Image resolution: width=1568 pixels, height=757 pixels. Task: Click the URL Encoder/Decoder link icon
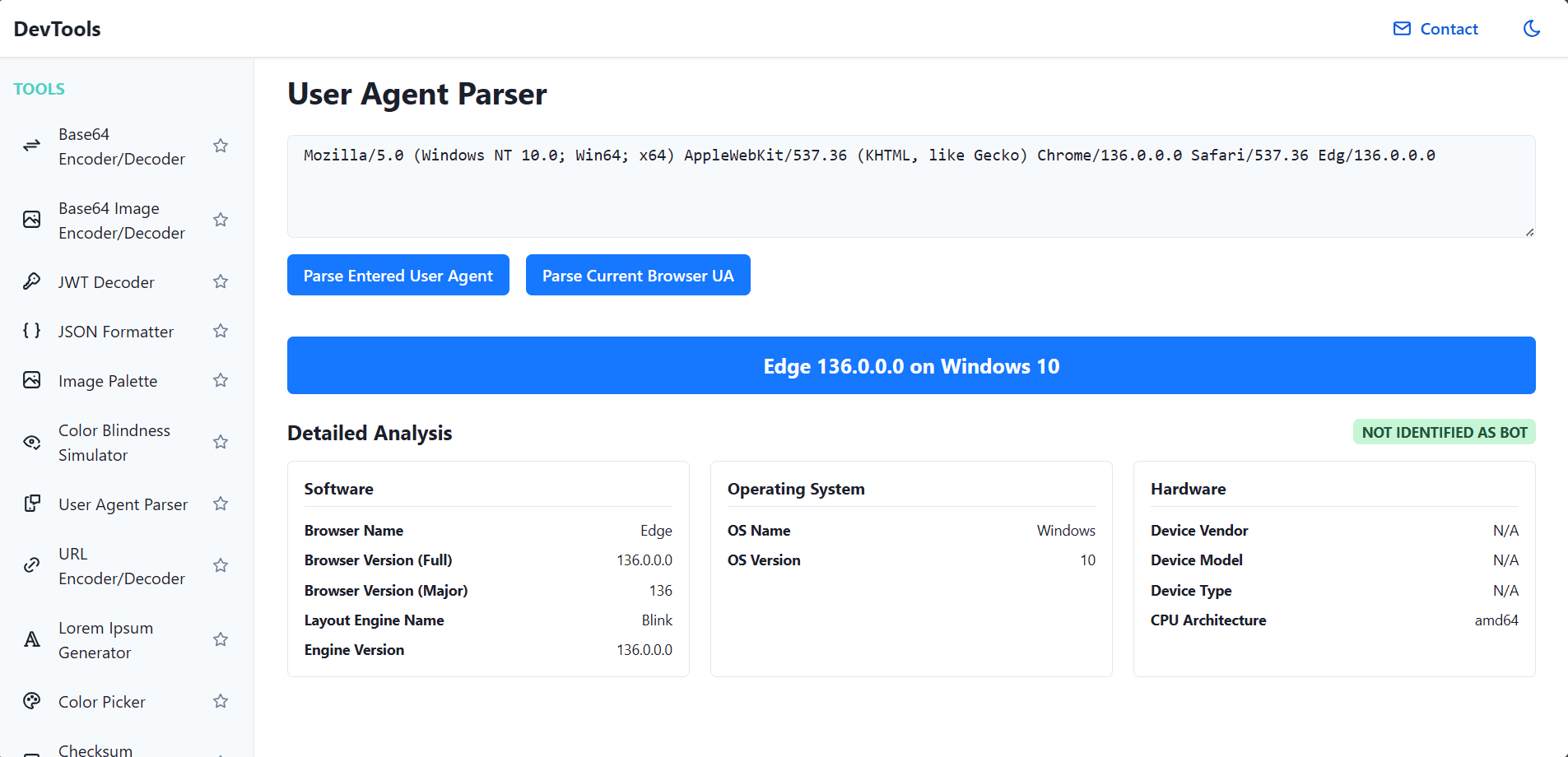31,565
